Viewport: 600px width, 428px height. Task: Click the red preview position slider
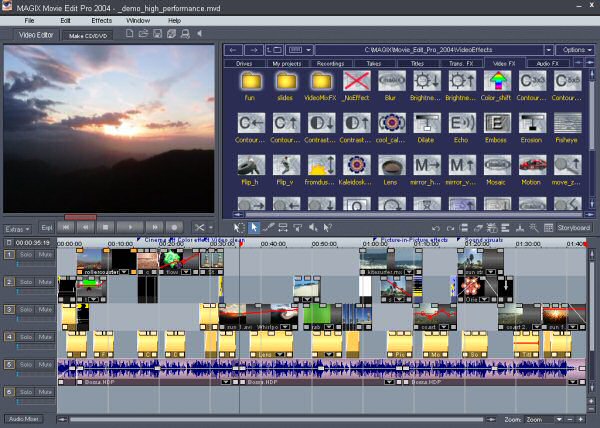(80, 217)
